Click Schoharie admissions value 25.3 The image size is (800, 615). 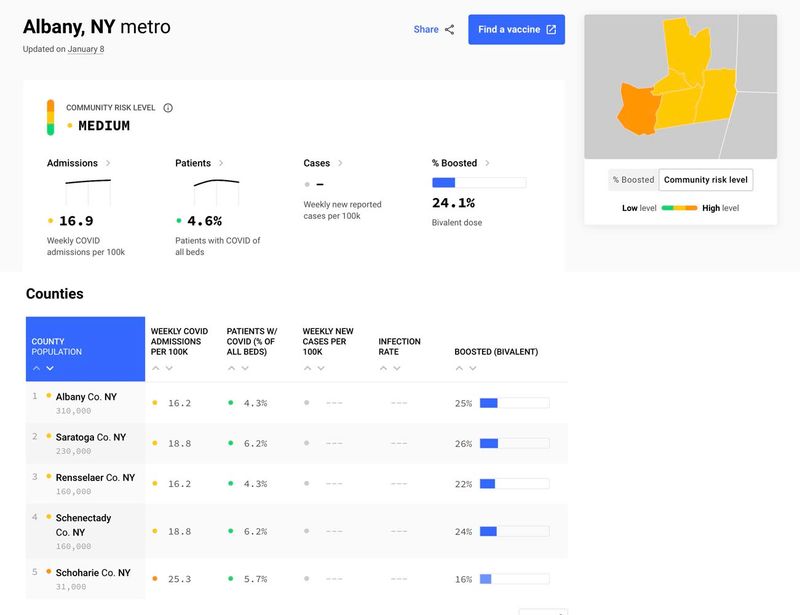tap(180, 579)
